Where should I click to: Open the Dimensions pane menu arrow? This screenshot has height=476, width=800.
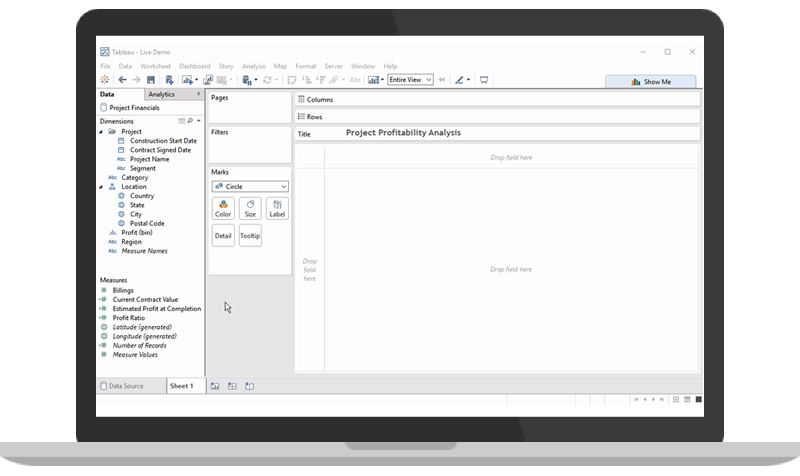[x=199, y=121]
